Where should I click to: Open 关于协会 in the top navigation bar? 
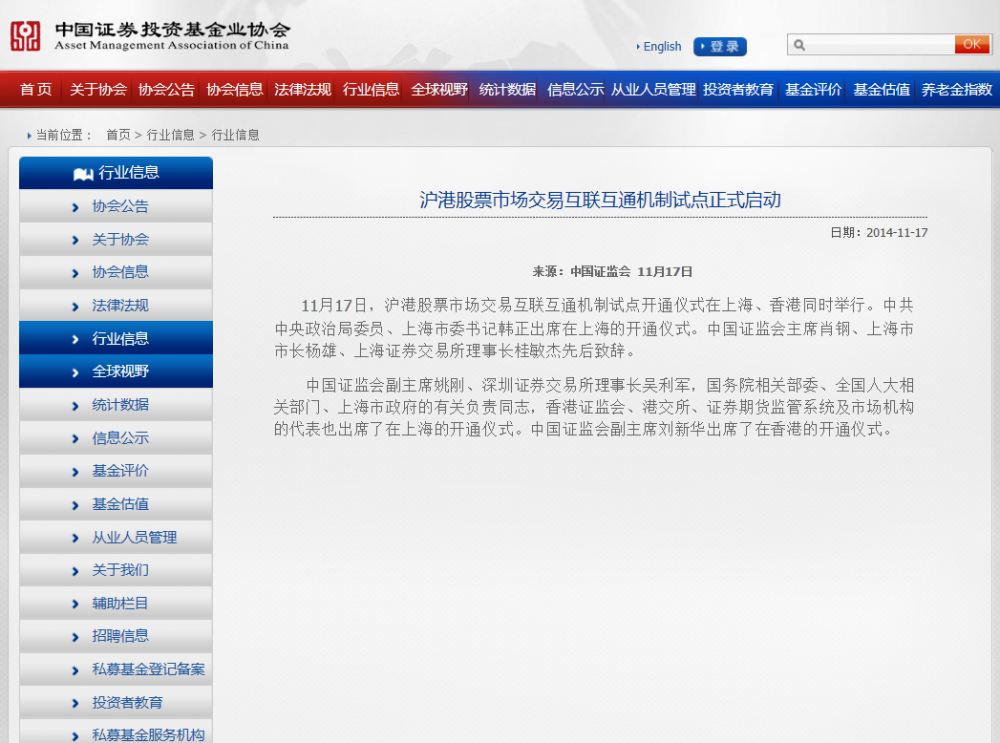tap(98, 89)
